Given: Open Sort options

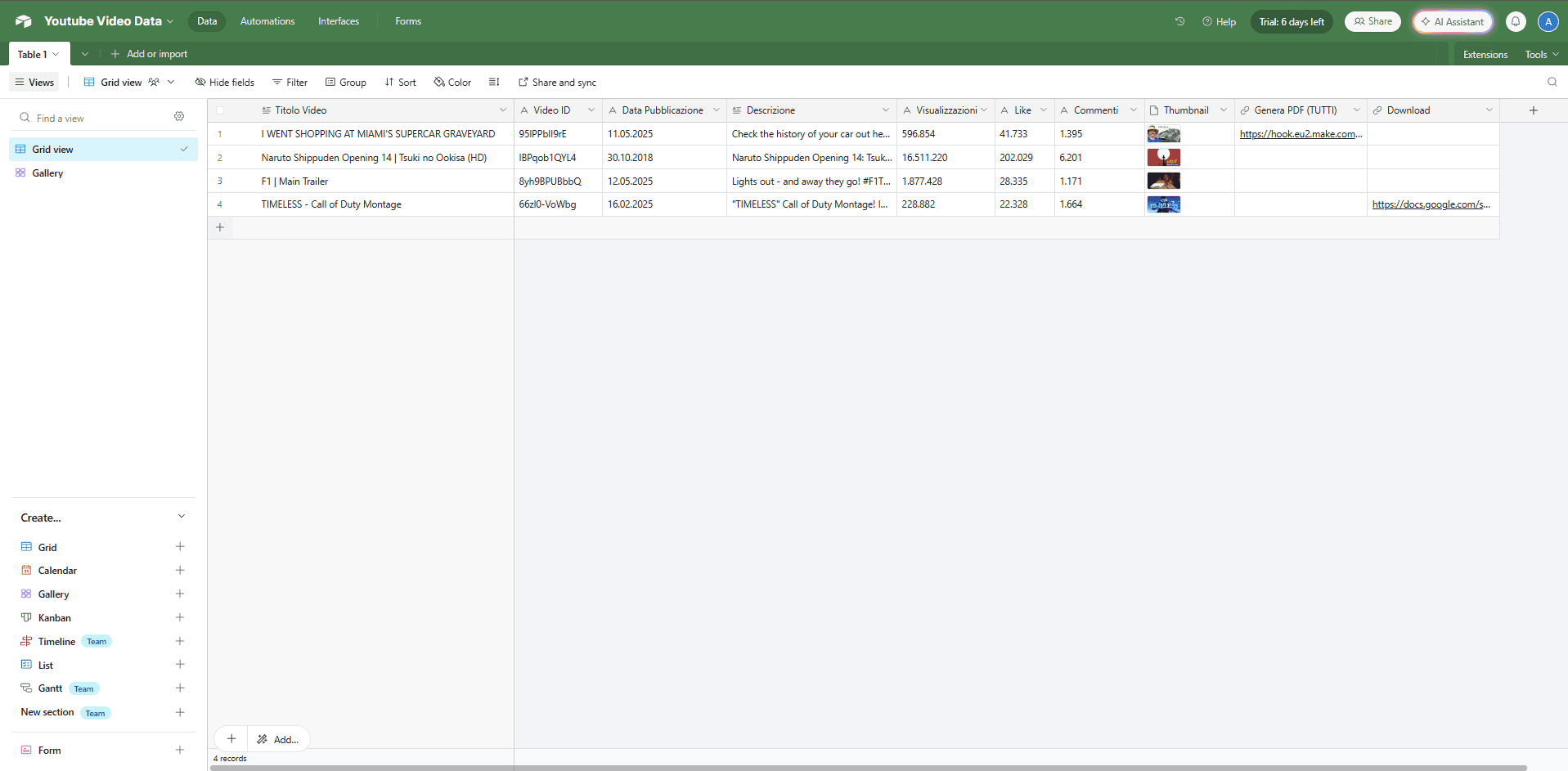Looking at the screenshot, I should (x=400, y=82).
